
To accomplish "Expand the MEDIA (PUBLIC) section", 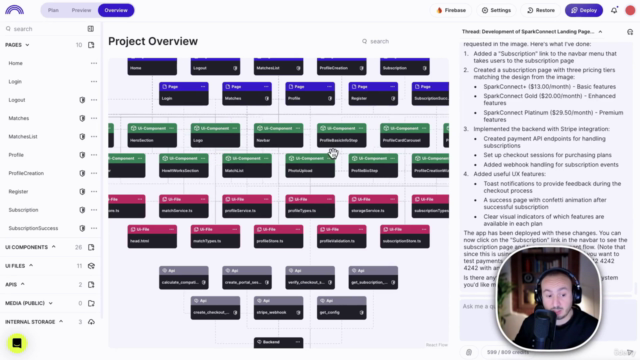I will (51, 303).
